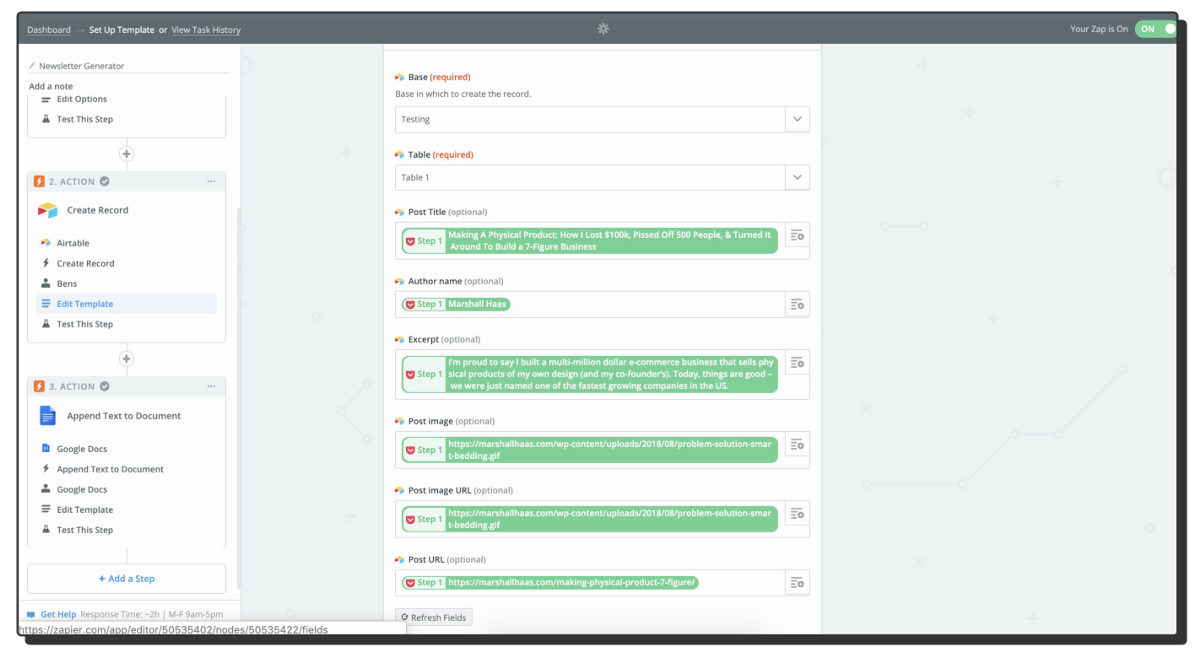Viewport: 1200px width, 668px height.
Task: Open the three-dot menu for 3. Action
Action: 211,387
